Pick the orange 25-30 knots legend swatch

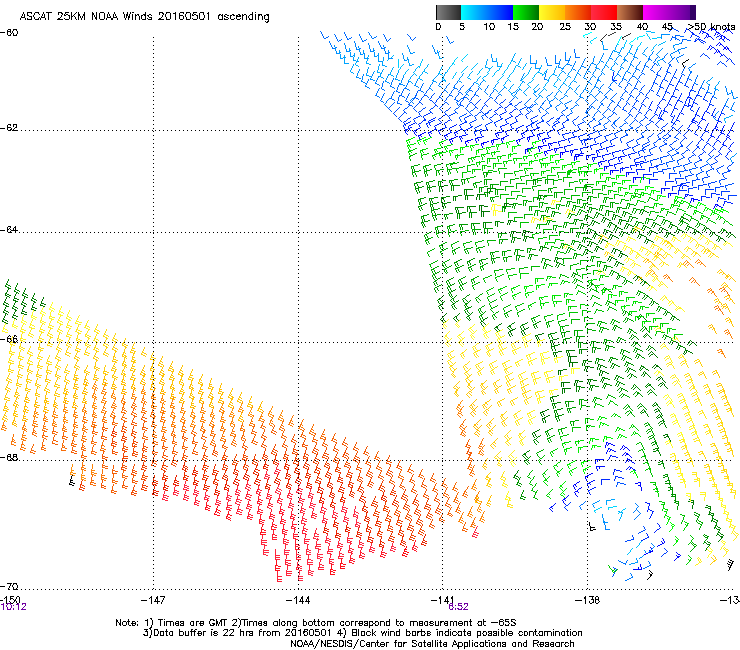click(578, 12)
